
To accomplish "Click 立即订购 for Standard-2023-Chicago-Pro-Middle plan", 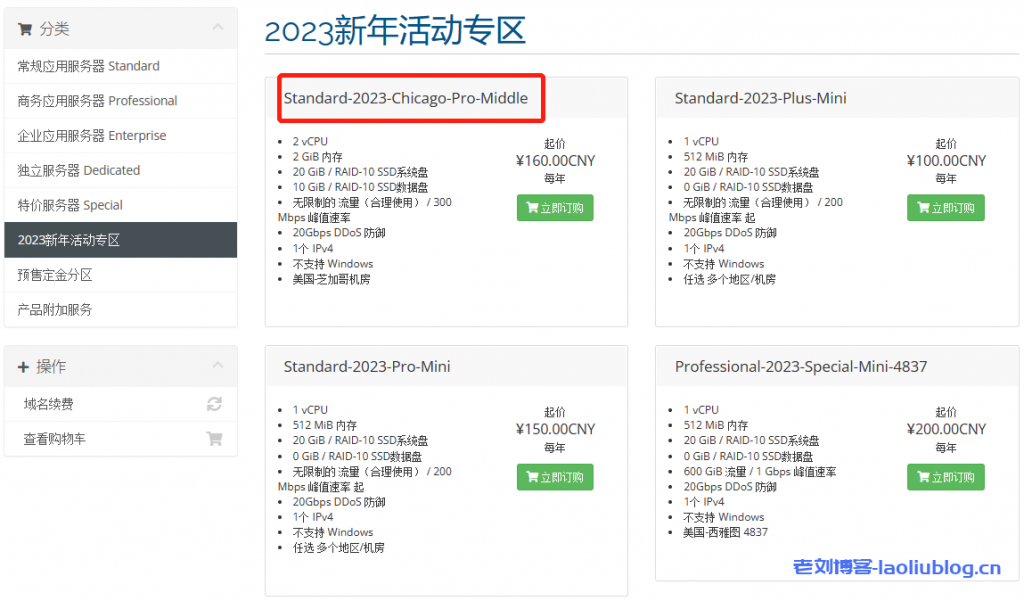I will pos(555,208).
